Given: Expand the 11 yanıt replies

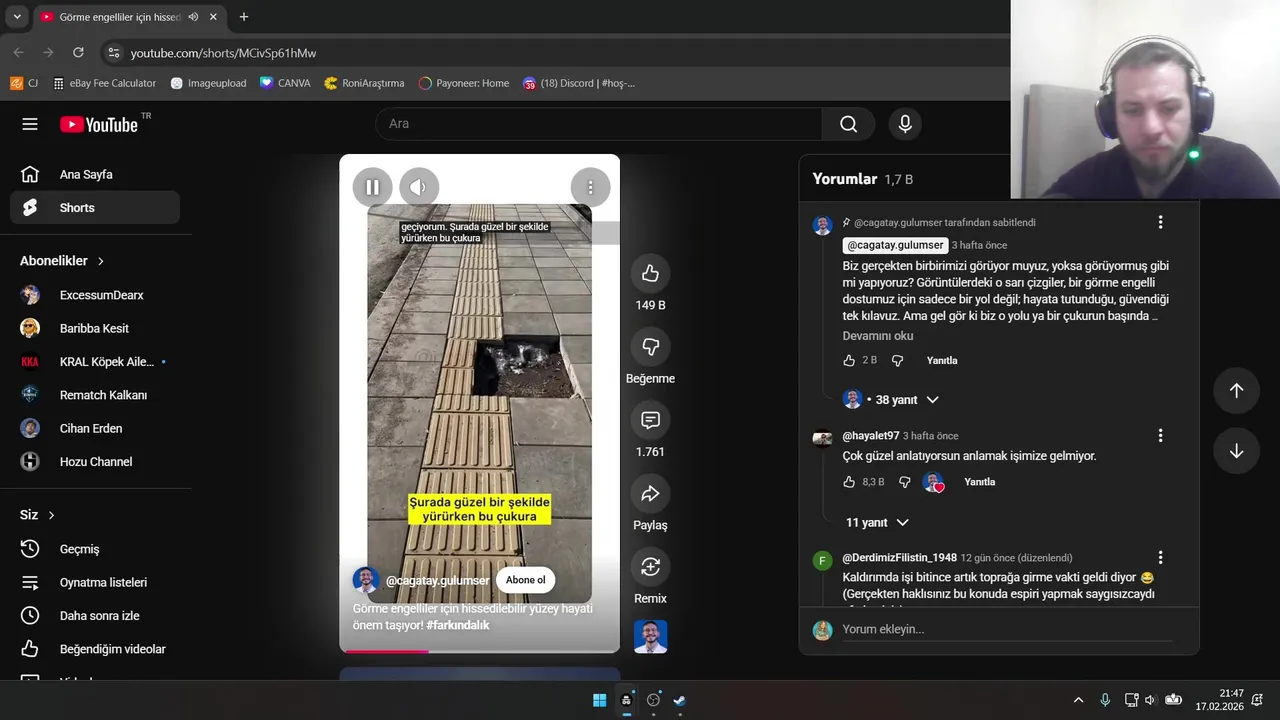Looking at the screenshot, I should click(x=877, y=522).
